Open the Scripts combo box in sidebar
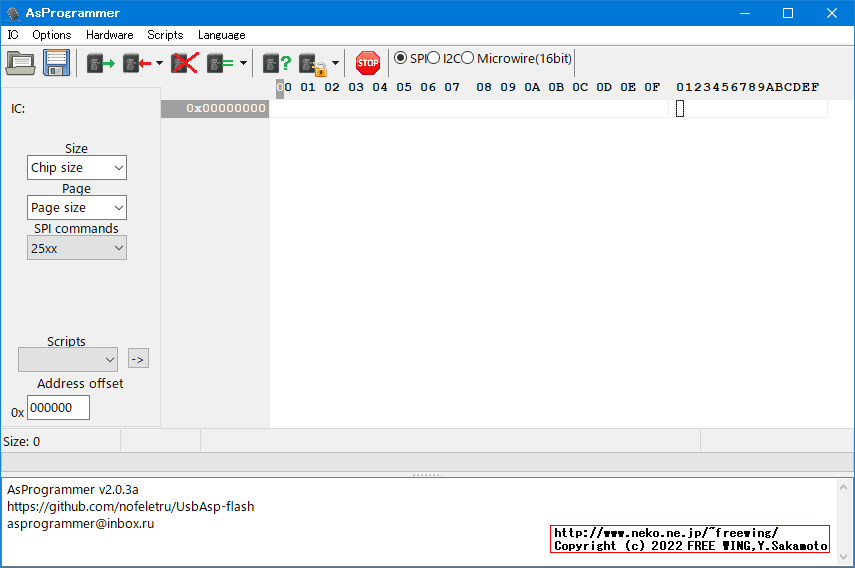 [68, 360]
